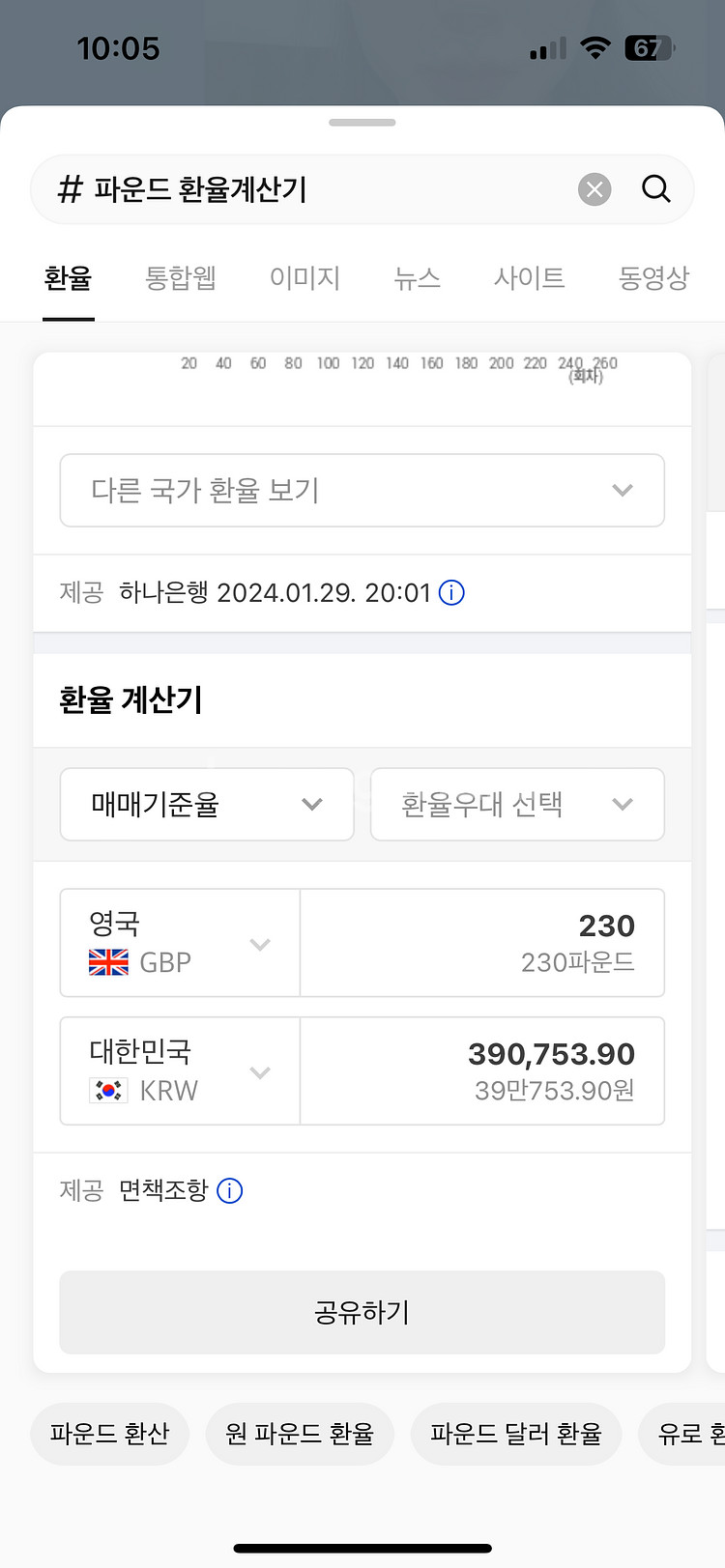Open the 매매기준율 rate type dropdown
This screenshot has height=1568, width=725.
pyautogui.click(x=207, y=804)
